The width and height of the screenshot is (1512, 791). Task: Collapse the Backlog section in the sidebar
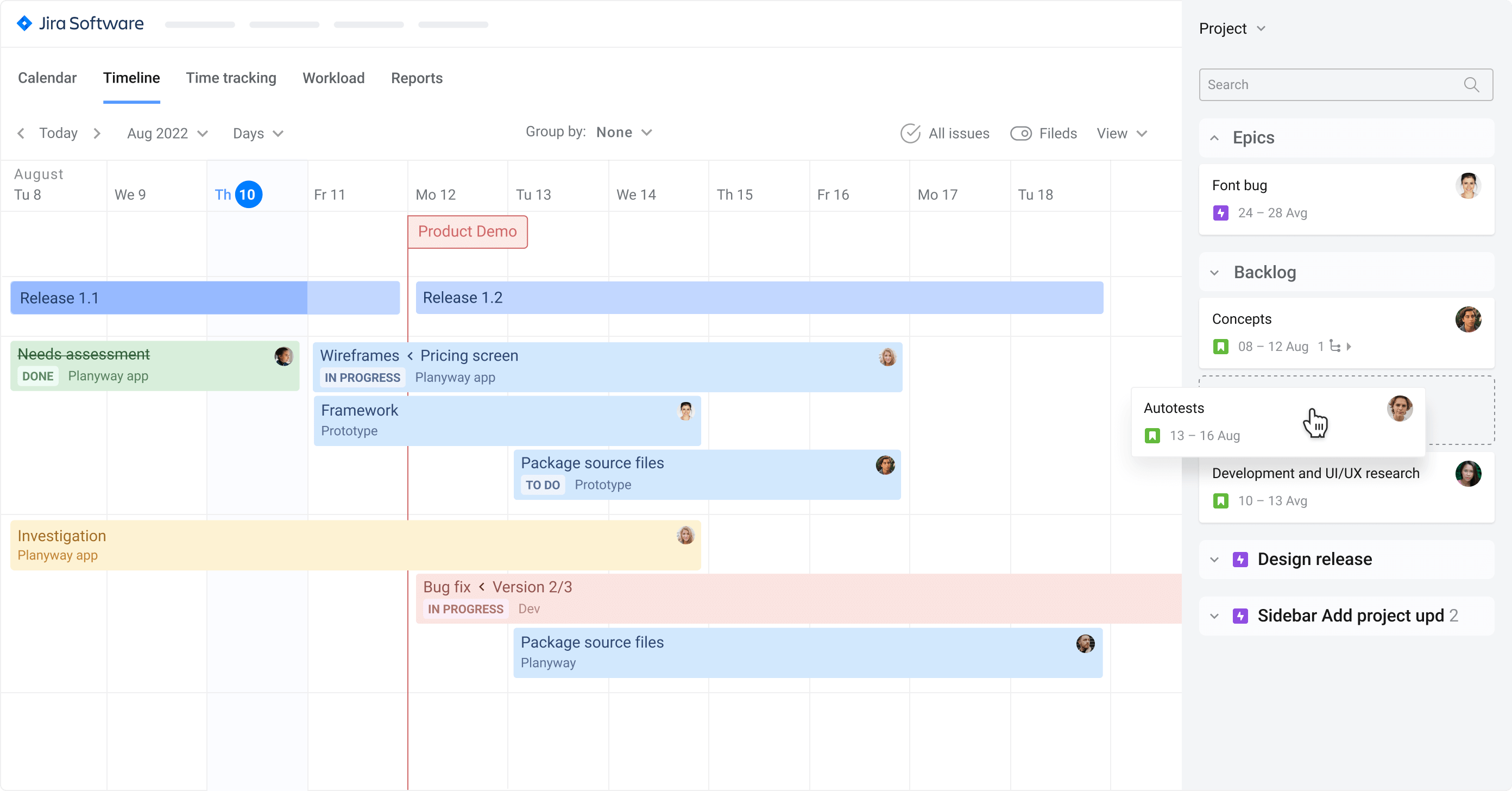coord(1214,273)
